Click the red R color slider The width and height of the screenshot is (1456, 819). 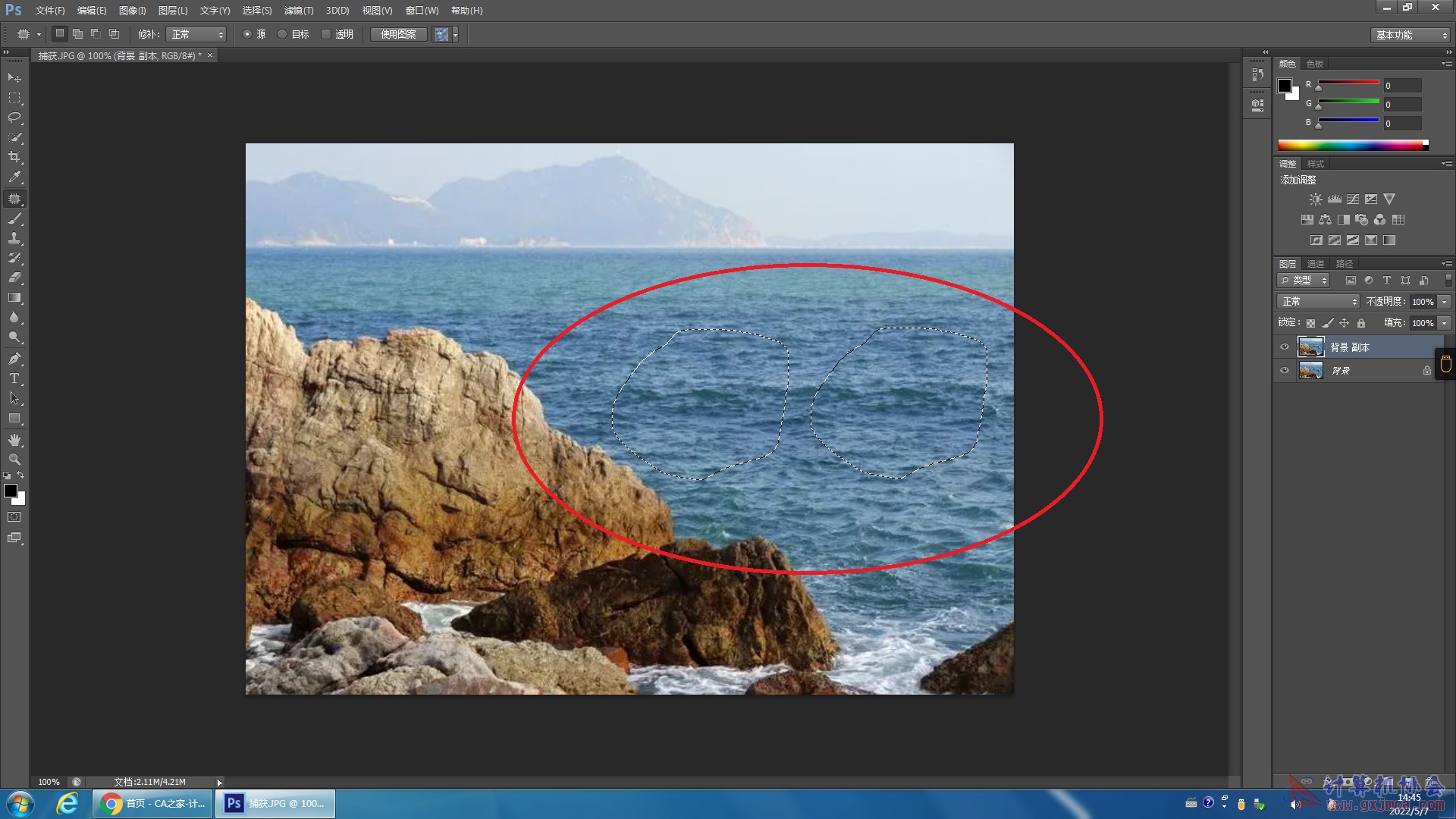point(1348,83)
